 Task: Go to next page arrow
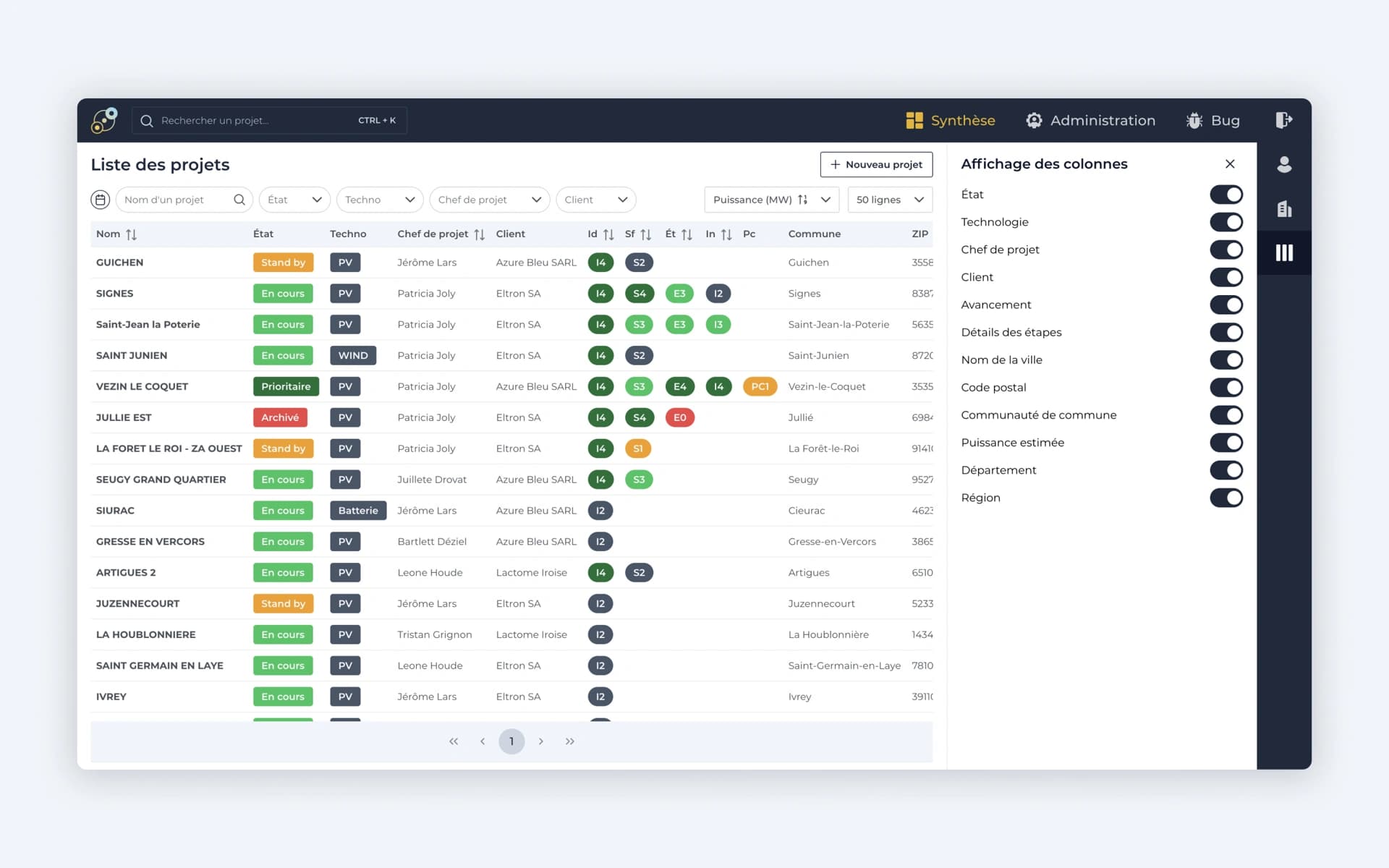click(540, 741)
